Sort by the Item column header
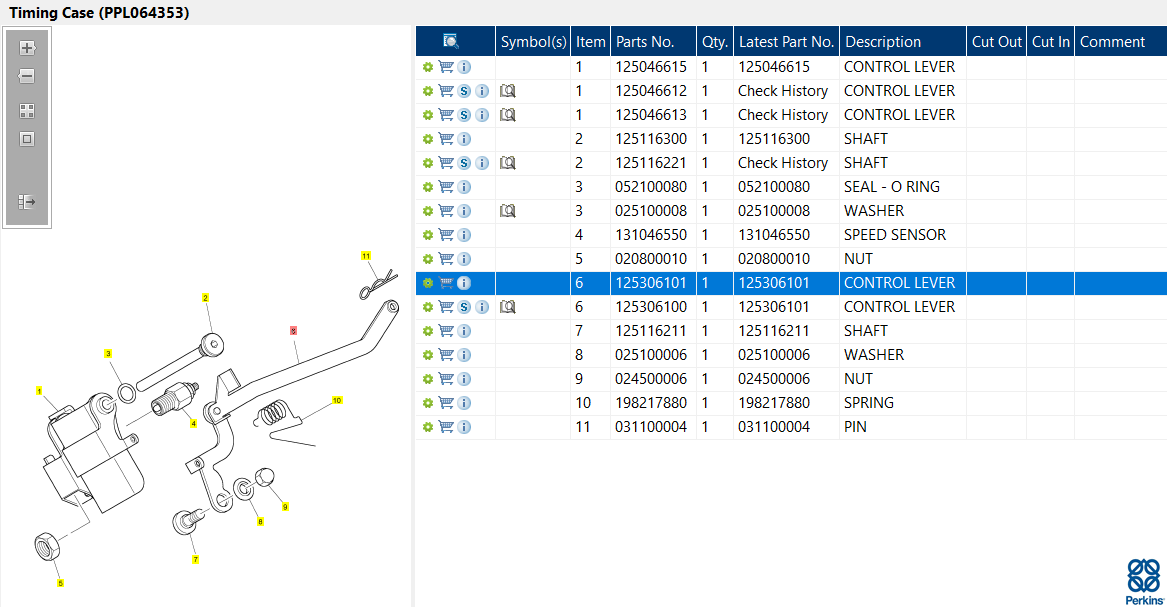The height and width of the screenshot is (607, 1167). (590, 42)
